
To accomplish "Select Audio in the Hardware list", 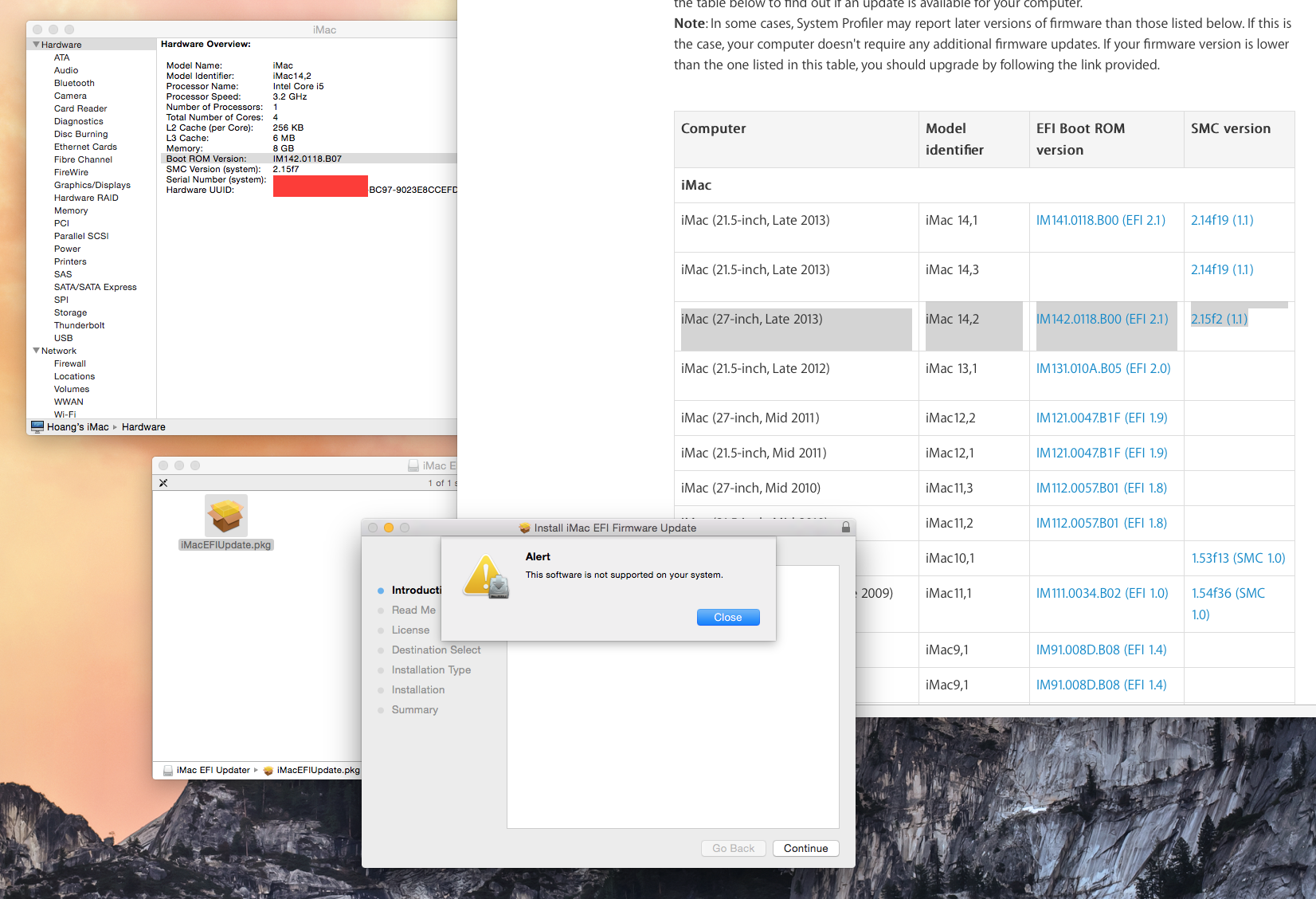I will [66, 70].
